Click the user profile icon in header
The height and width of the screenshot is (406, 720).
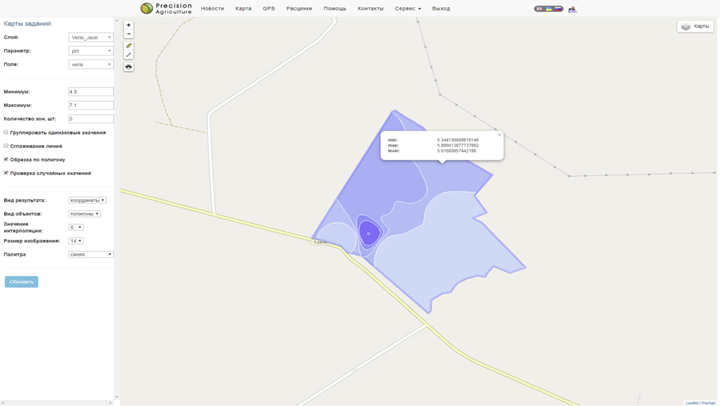(573, 9)
